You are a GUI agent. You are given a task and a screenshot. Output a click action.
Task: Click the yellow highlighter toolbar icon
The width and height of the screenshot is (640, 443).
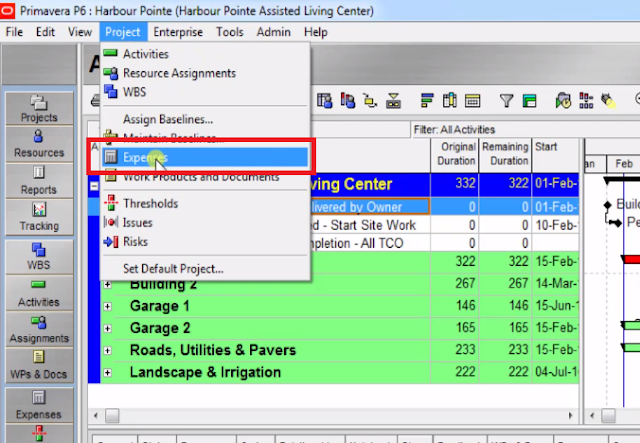pyautogui.click(x=608, y=100)
